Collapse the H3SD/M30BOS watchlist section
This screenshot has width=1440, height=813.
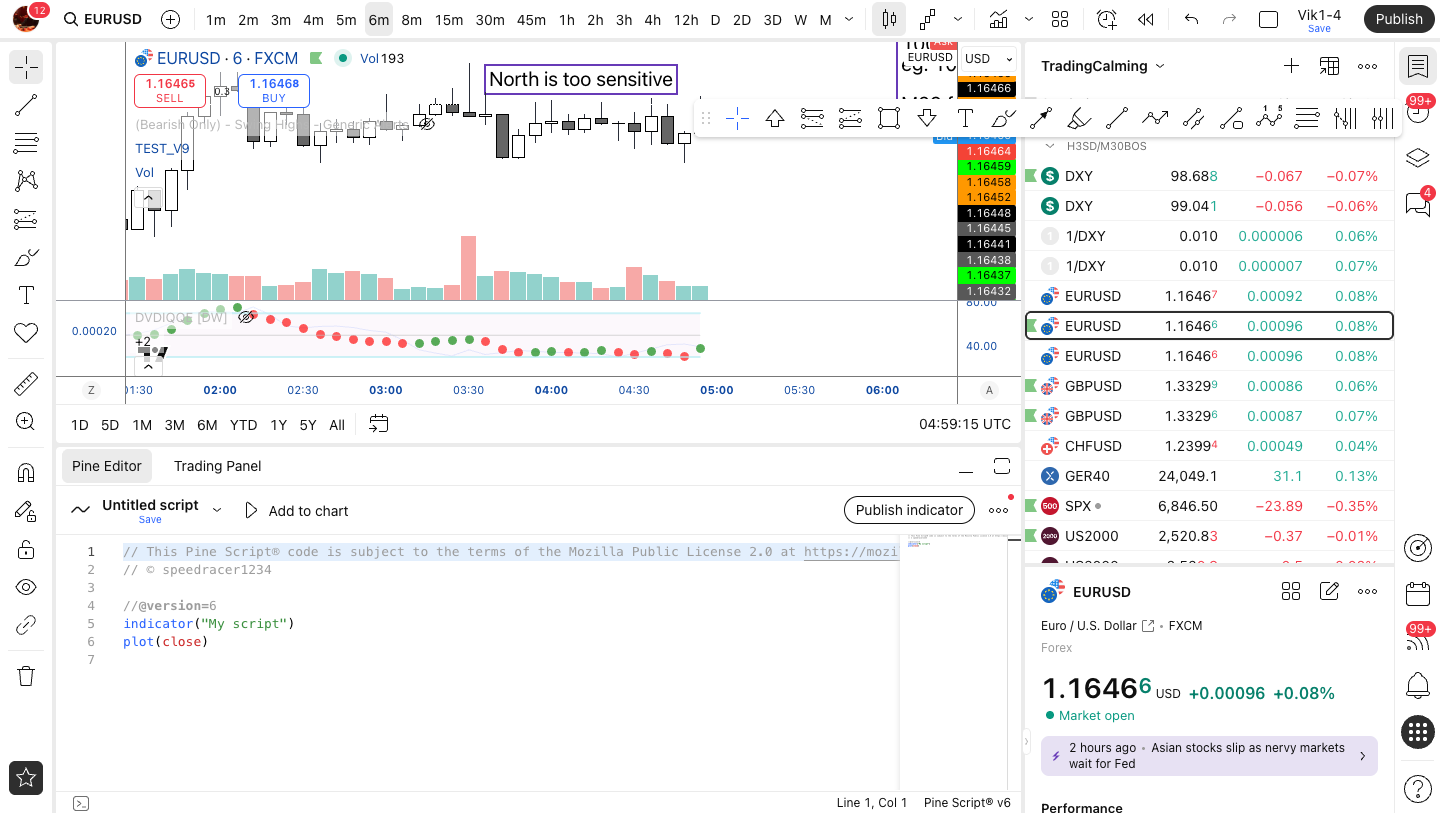pos(1050,146)
